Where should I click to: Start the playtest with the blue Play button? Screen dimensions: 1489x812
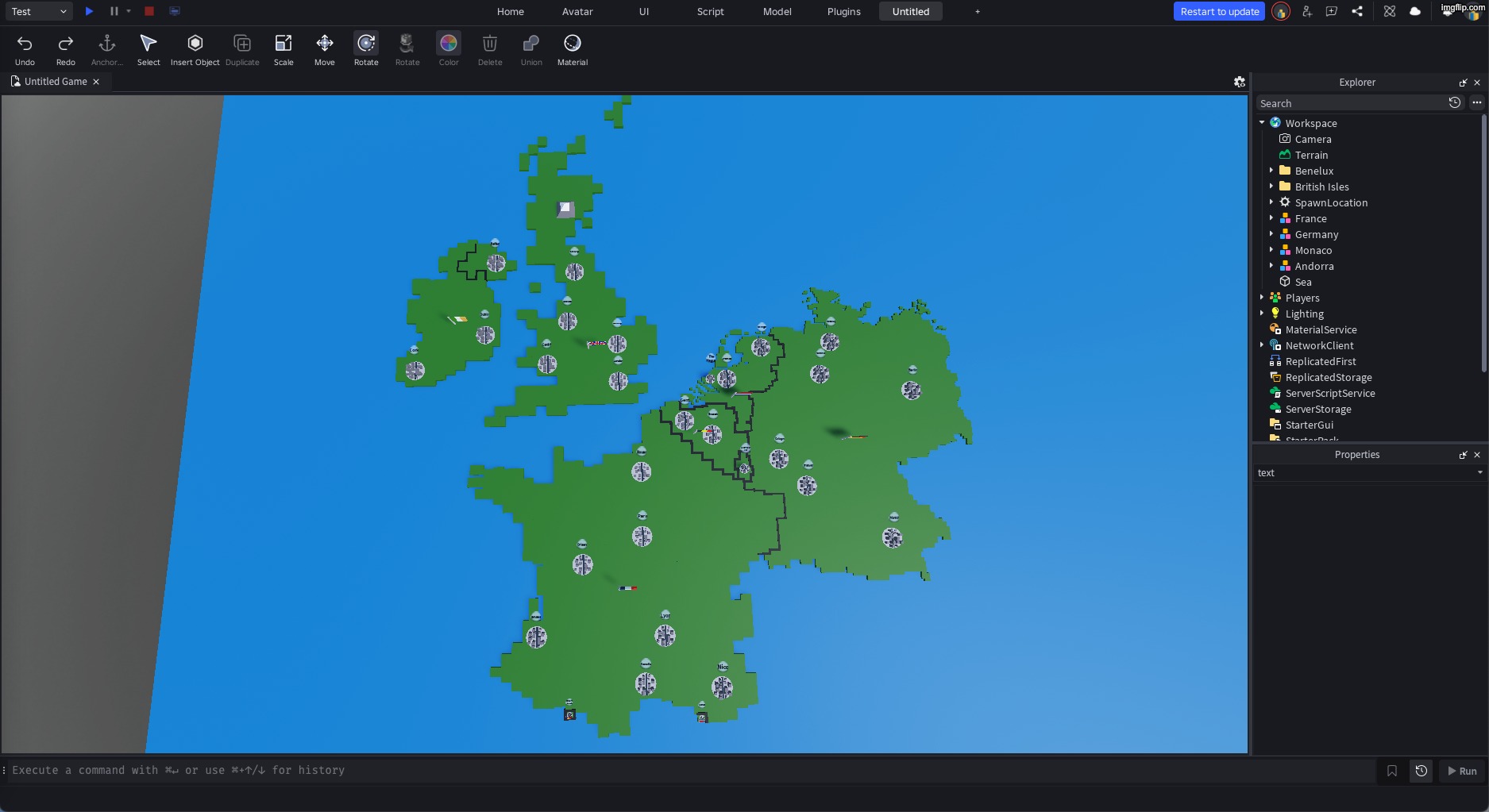(90, 11)
